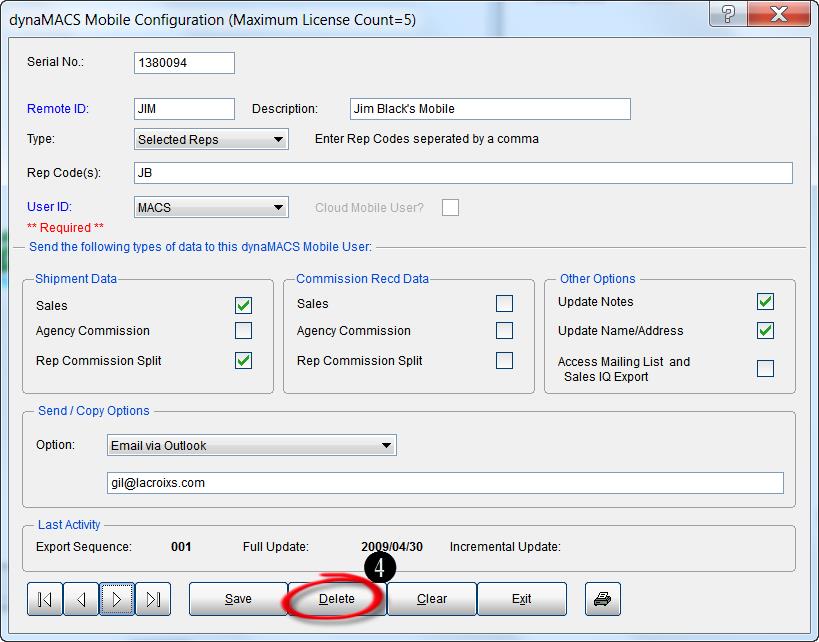
Task: Check Commission Recd Data Sales box
Action: [505, 304]
